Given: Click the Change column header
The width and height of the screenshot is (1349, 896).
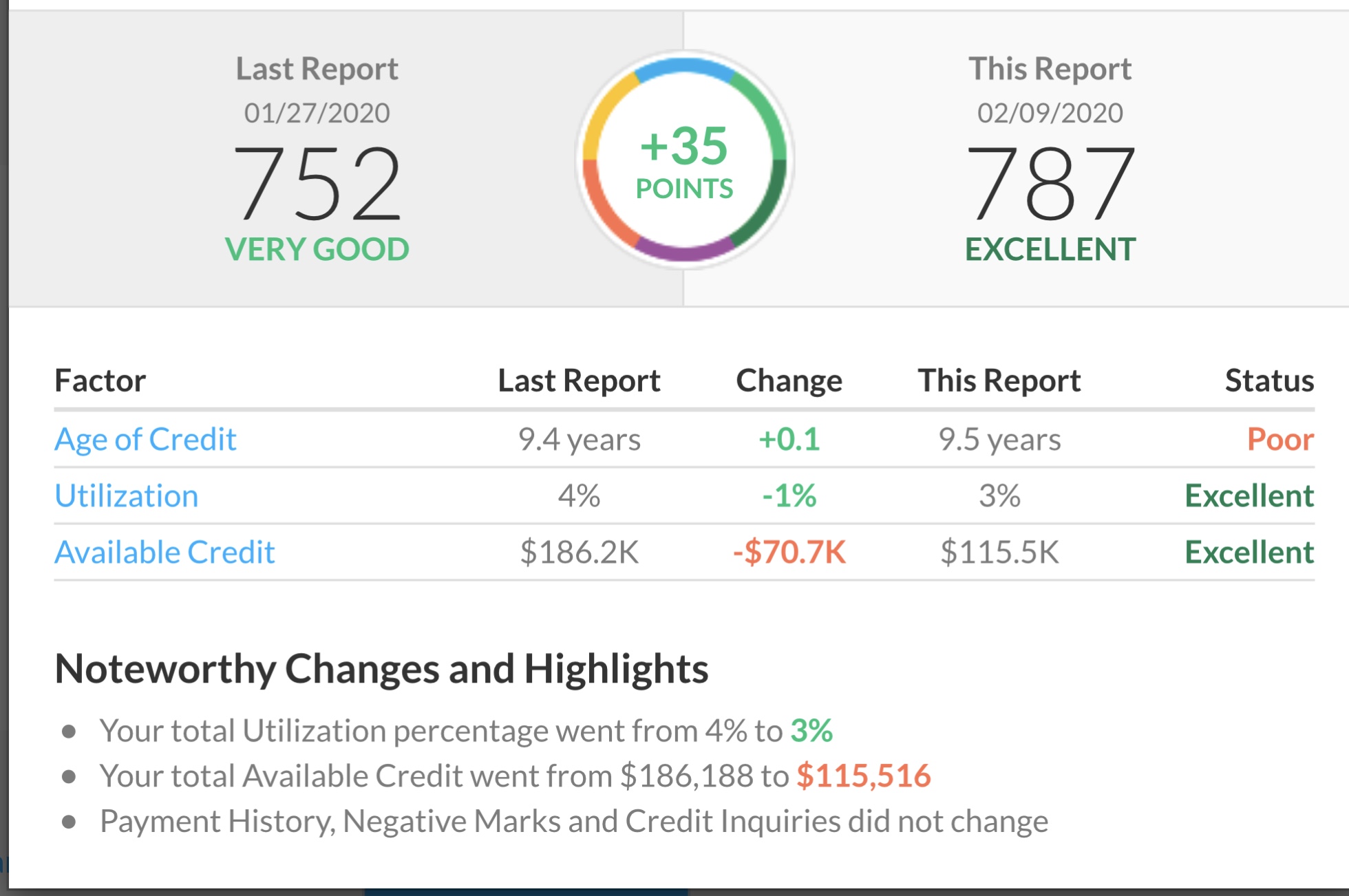Looking at the screenshot, I should point(789,381).
